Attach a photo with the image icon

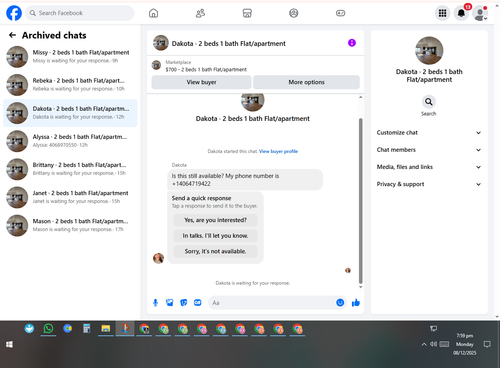170,303
